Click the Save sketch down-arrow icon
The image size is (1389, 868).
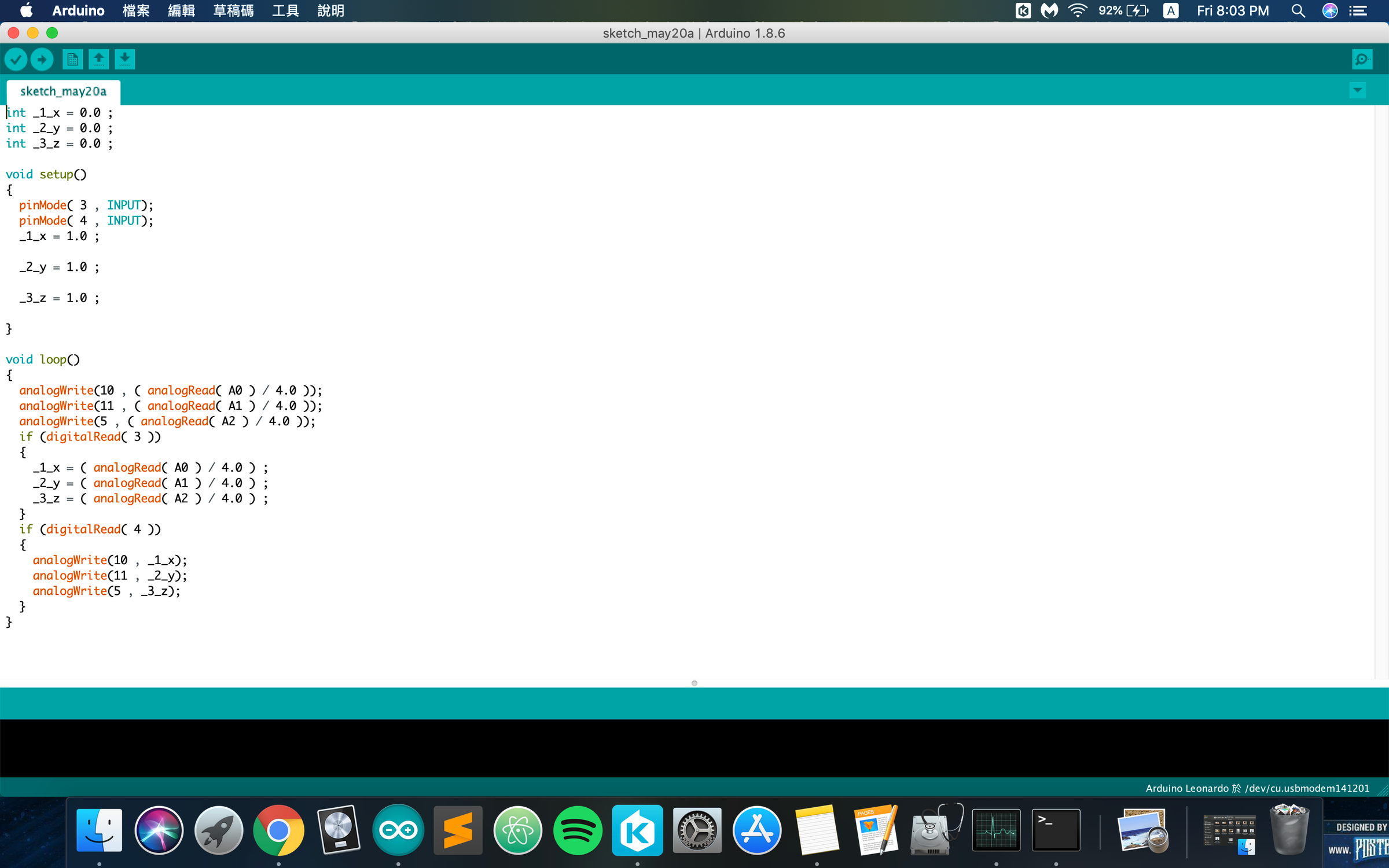pyautogui.click(x=124, y=59)
